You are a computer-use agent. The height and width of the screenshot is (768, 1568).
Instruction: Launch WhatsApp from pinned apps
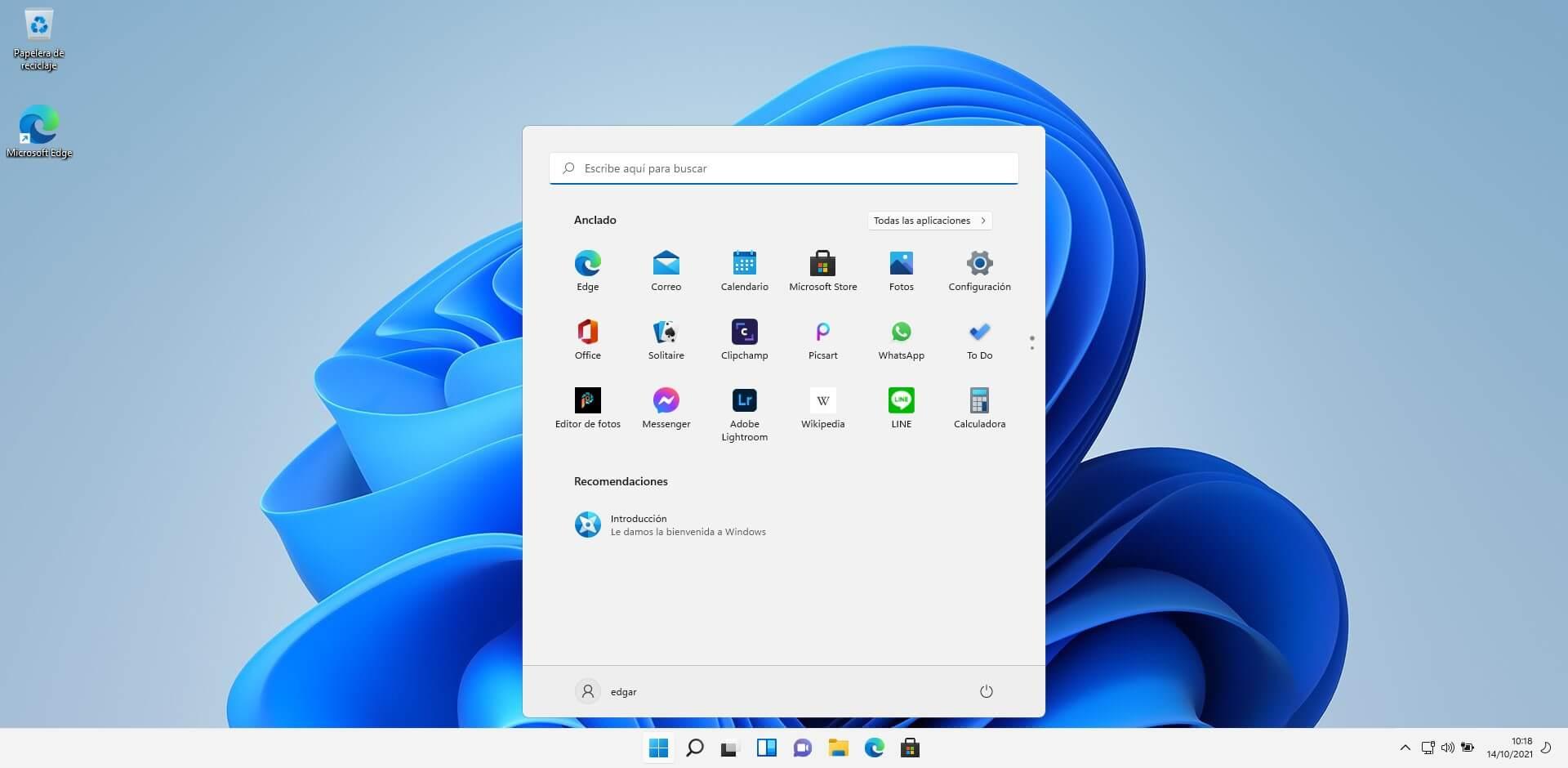901,340
